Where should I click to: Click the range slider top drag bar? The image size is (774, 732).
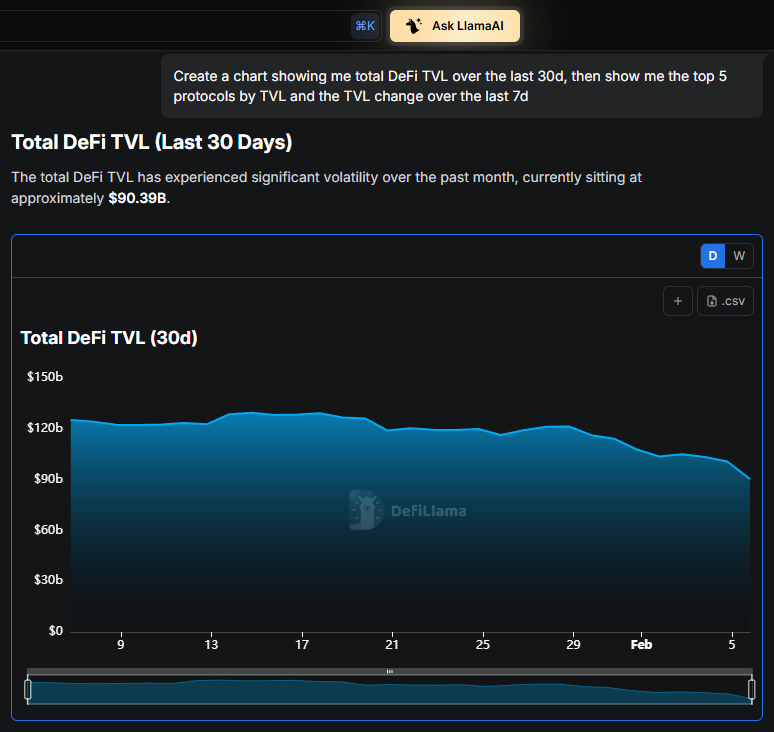pos(389,671)
